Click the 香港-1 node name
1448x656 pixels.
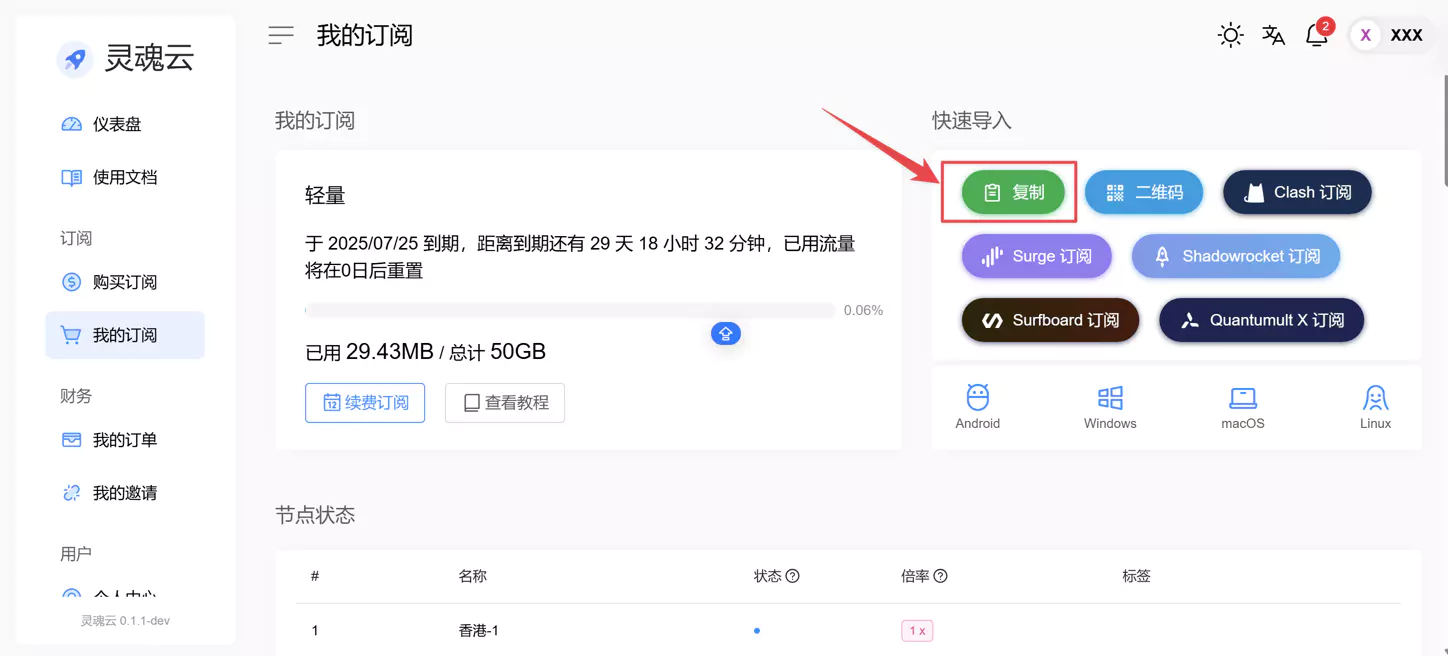click(479, 631)
